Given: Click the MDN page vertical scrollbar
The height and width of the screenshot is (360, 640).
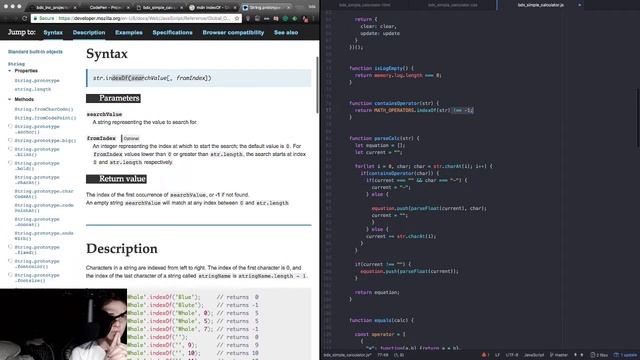Looking at the screenshot, I should (x=318, y=85).
